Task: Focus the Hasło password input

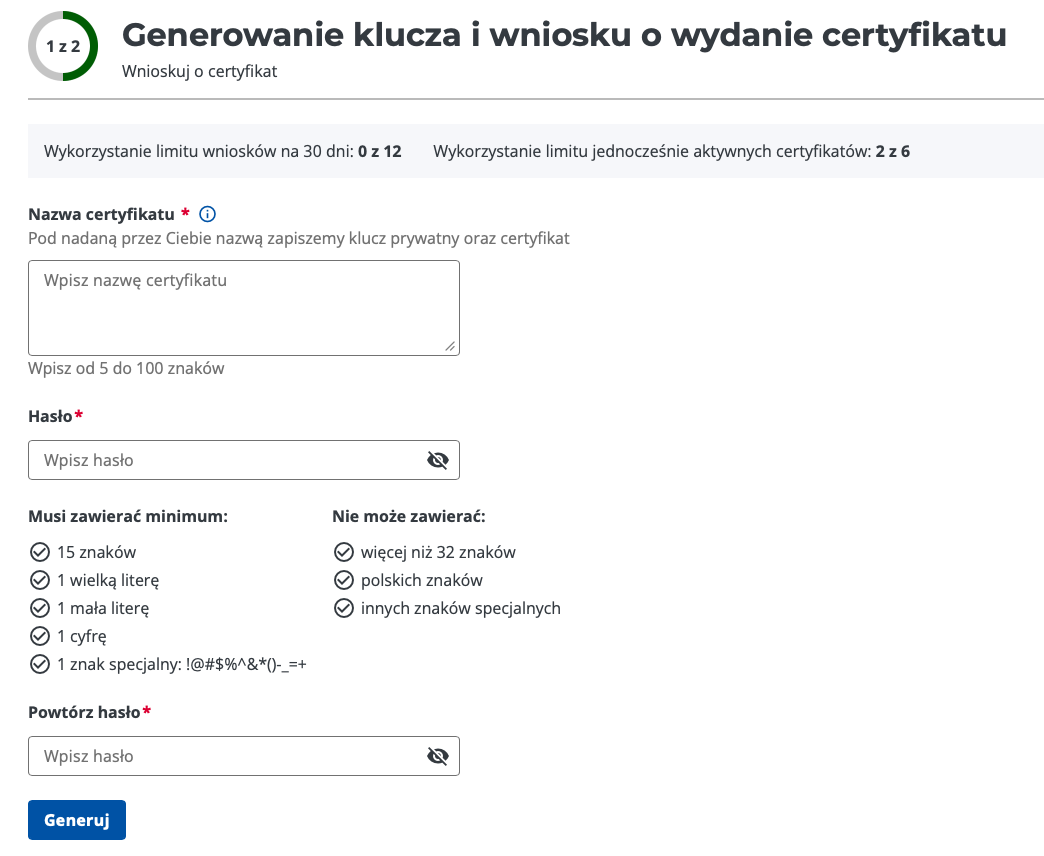Action: pyautogui.click(x=244, y=460)
